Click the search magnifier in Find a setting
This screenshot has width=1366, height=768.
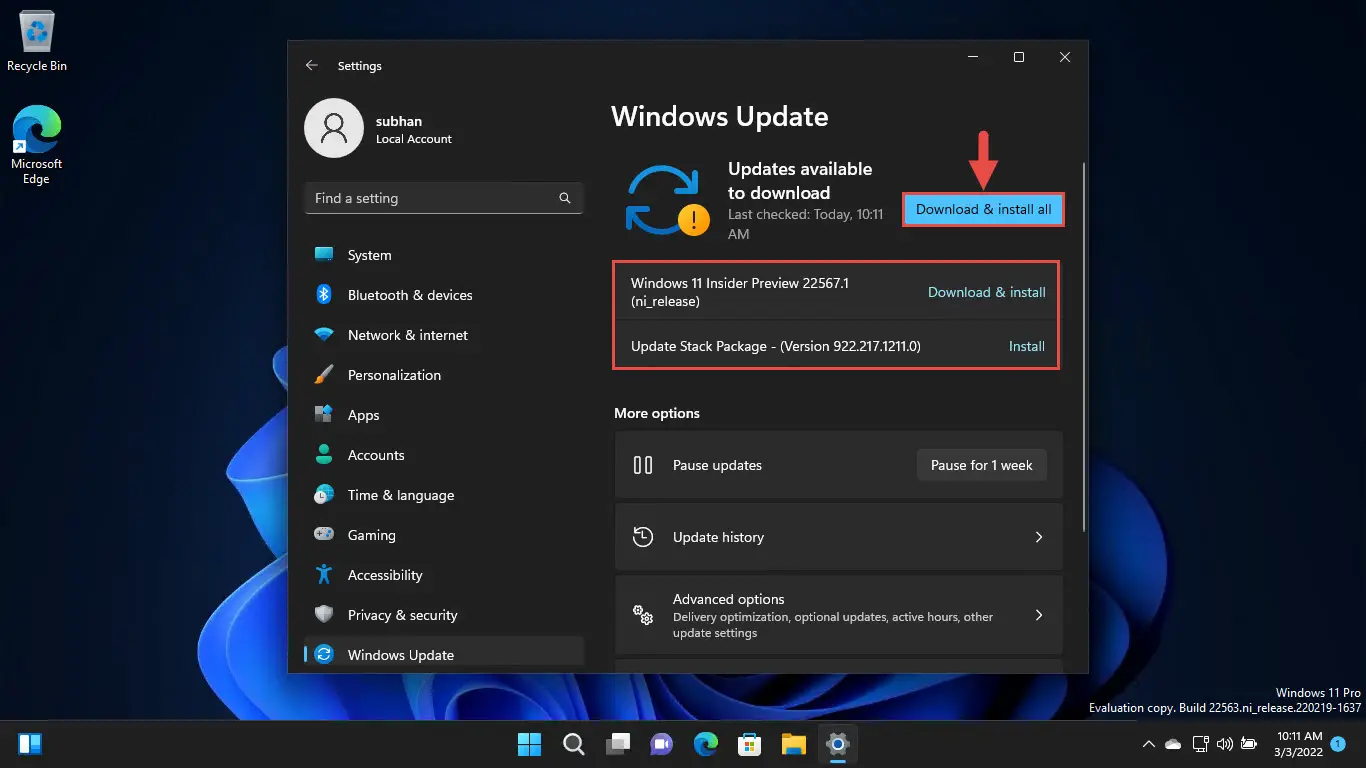click(x=565, y=198)
